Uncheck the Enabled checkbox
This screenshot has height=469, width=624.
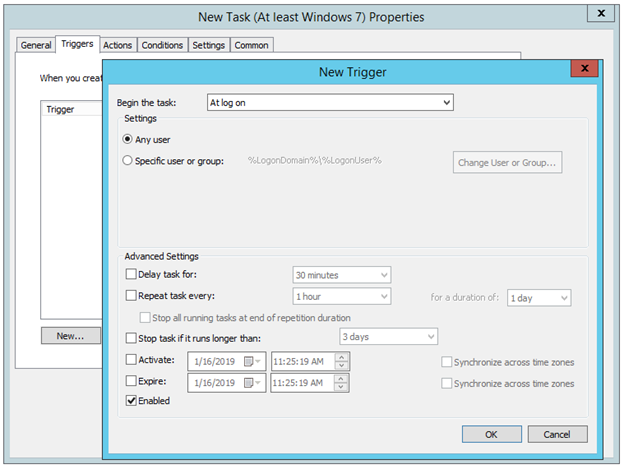(x=130, y=401)
